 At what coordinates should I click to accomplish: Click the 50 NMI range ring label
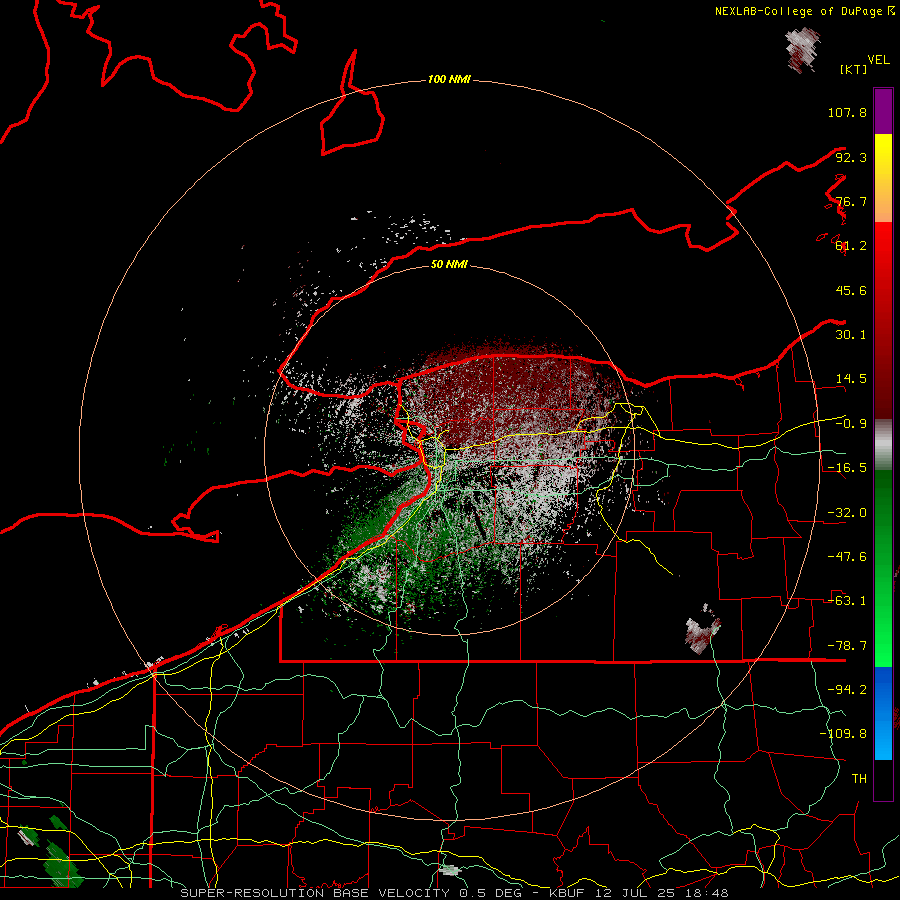[x=449, y=265]
